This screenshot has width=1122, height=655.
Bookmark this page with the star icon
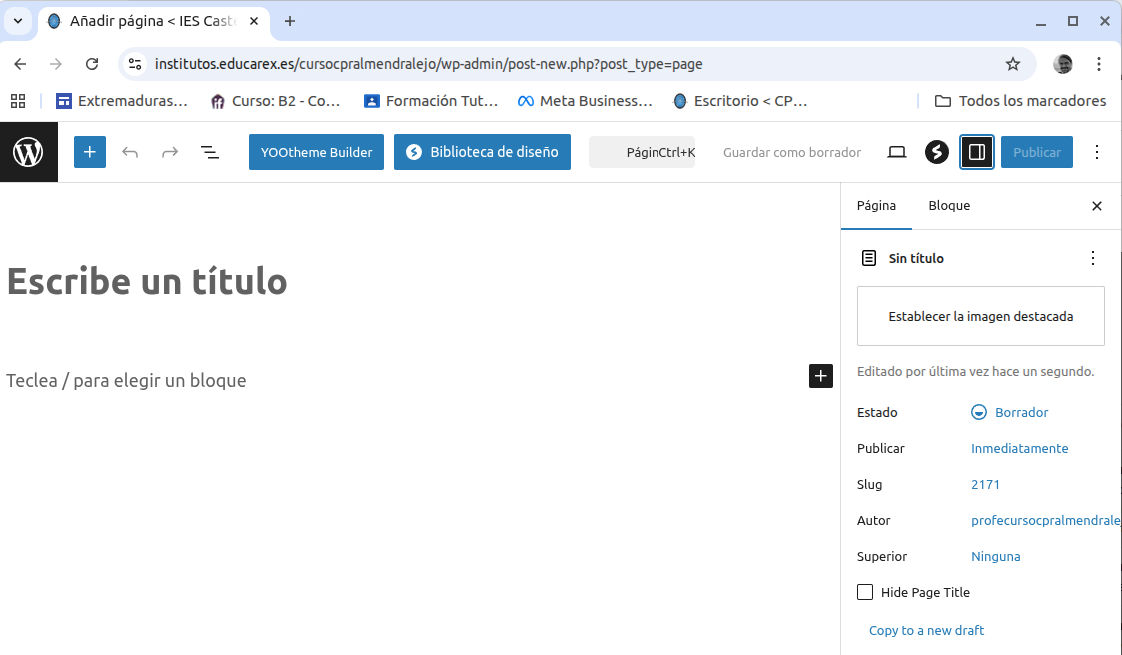(x=1013, y=64)
